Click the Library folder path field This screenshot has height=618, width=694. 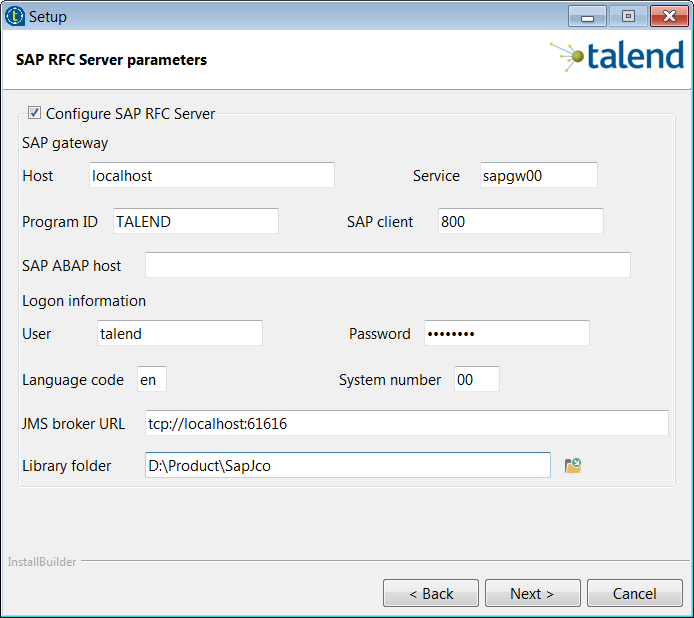coord(347,466)
